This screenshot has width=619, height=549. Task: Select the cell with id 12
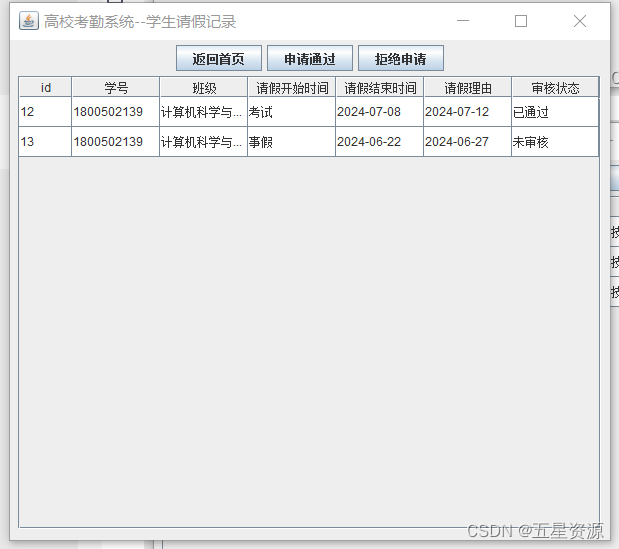(45, 112)
